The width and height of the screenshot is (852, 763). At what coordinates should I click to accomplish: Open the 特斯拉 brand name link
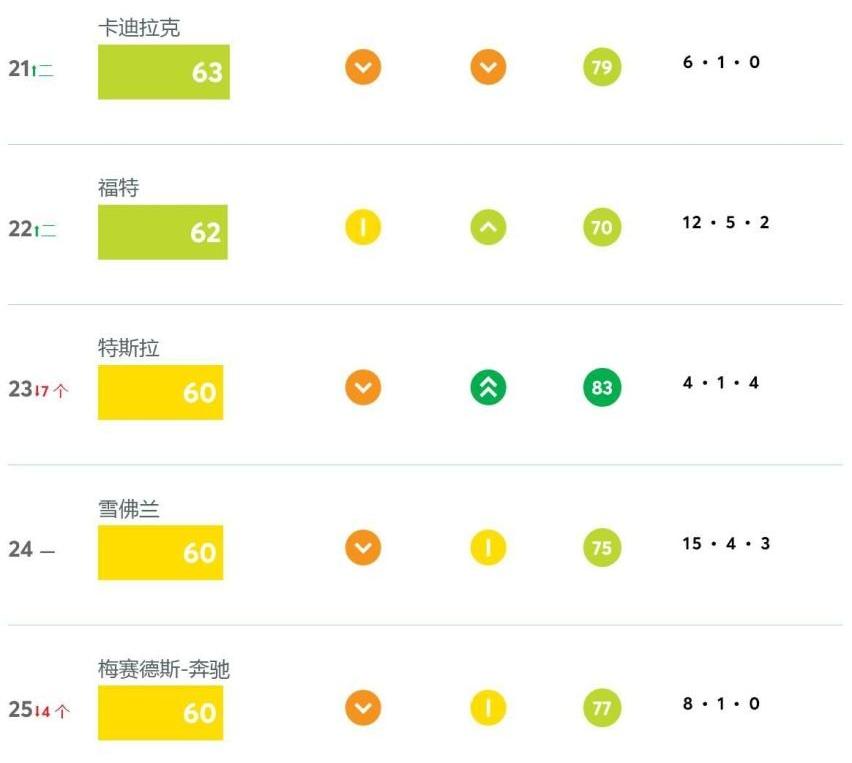coord(129,348)
